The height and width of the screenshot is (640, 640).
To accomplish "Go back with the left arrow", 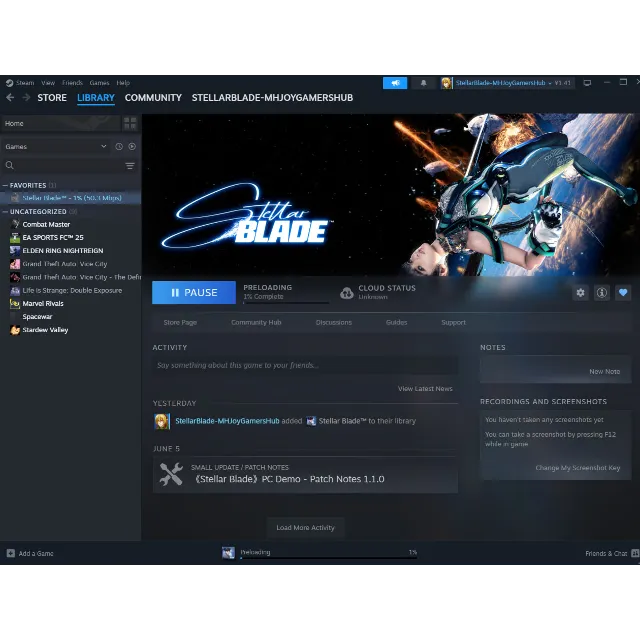I will click(x=10, y=98).
